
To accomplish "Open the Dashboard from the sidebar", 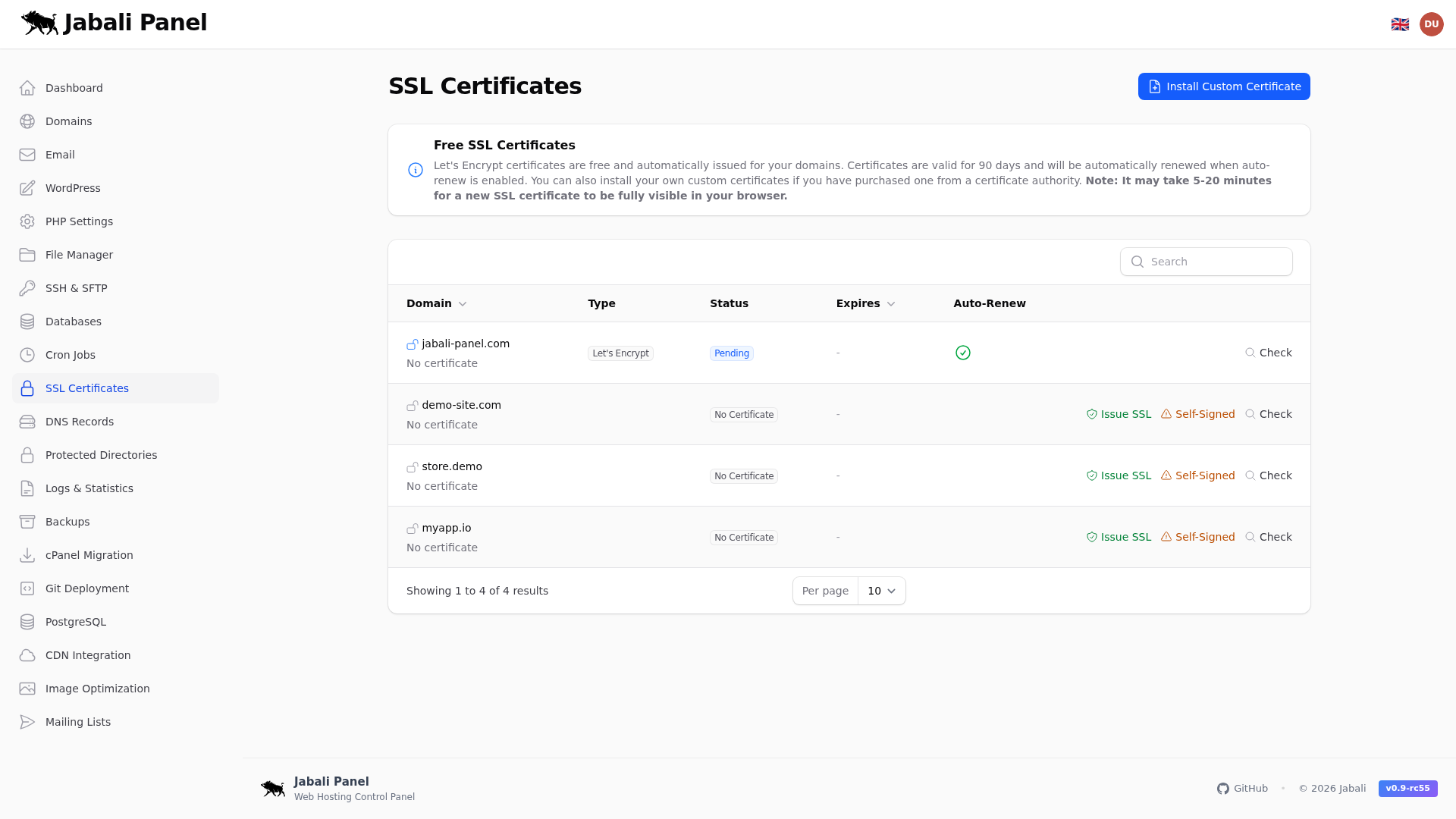I will 74,88.
